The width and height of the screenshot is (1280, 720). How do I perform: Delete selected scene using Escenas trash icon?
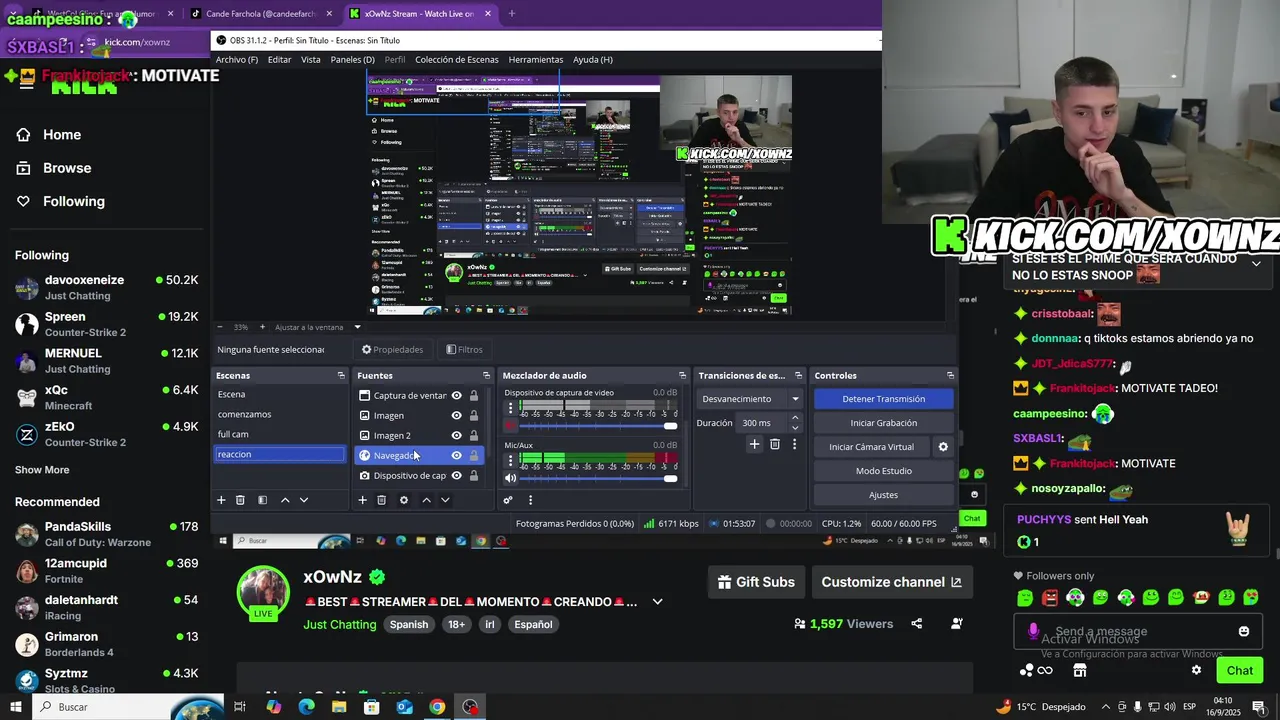pos(240,500)
